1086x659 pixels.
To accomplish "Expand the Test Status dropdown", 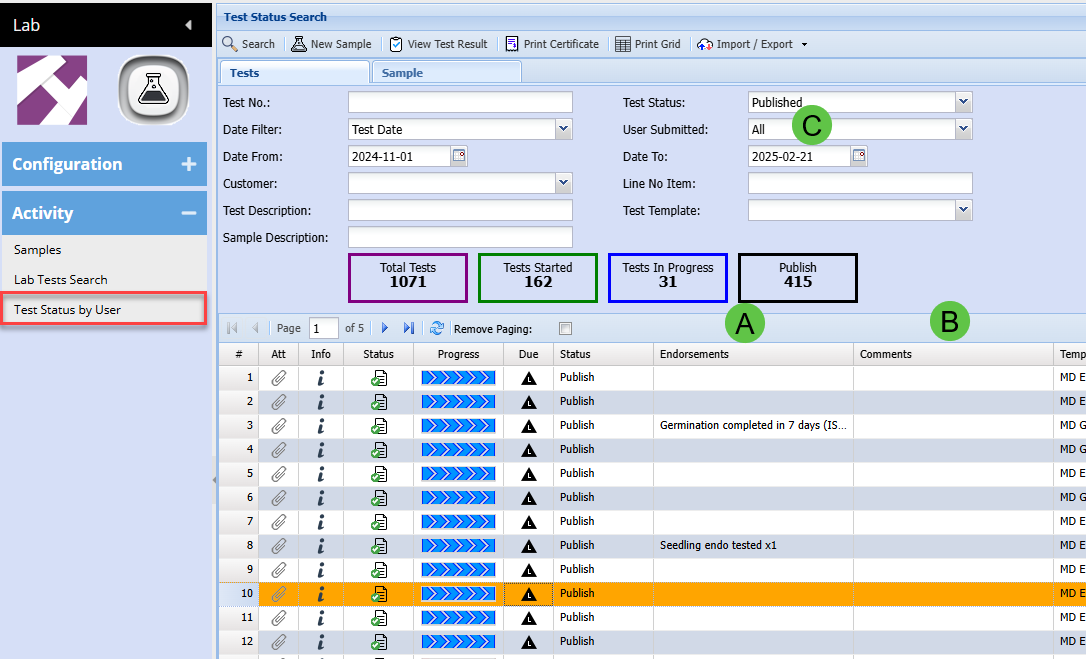I will click(963, 102).
